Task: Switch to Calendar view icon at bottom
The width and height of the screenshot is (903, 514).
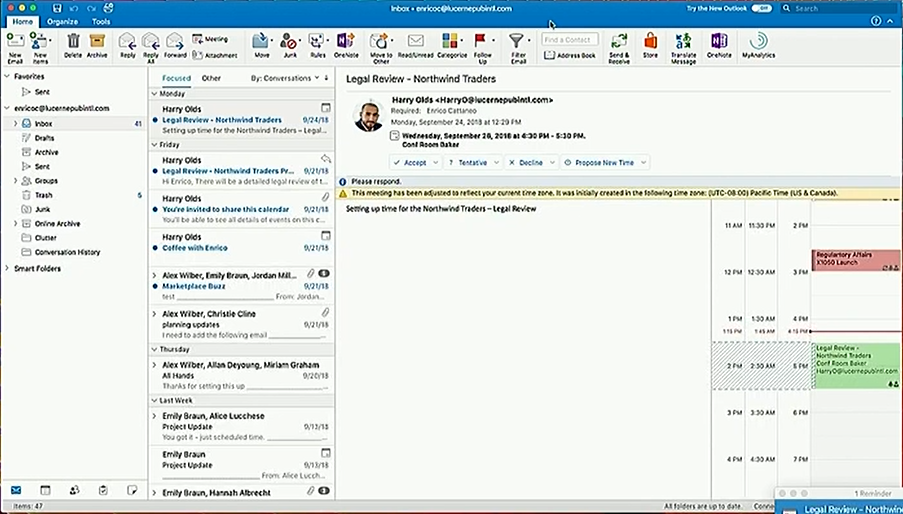Action: click(x=45, y=490)
